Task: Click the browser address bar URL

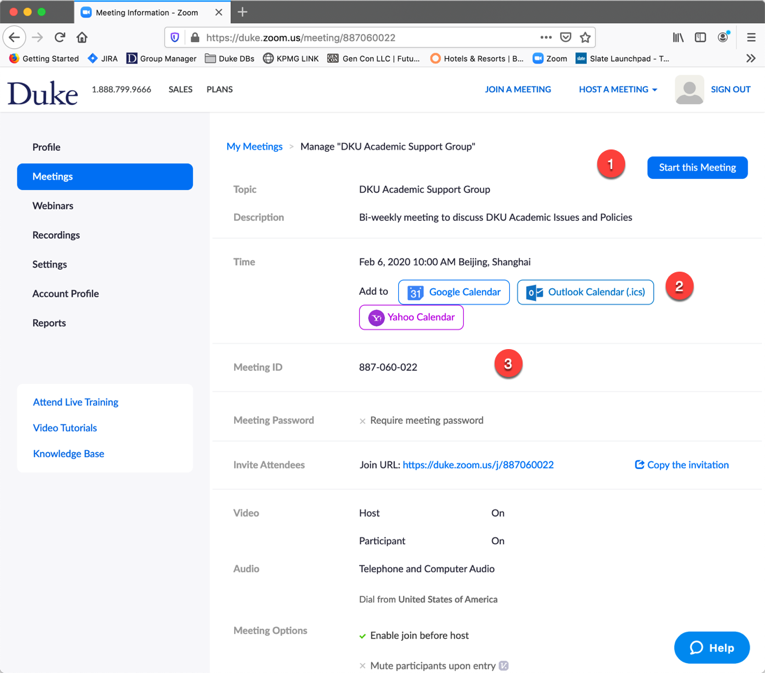Action: click(301, 38)
